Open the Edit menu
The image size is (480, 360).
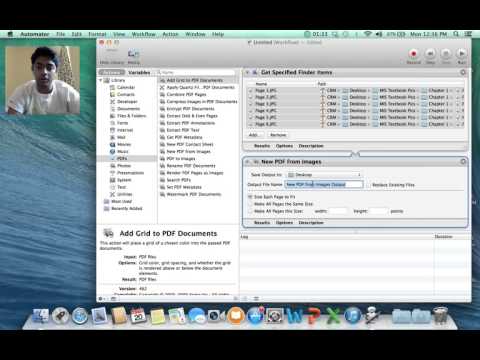tap(77, 34)
